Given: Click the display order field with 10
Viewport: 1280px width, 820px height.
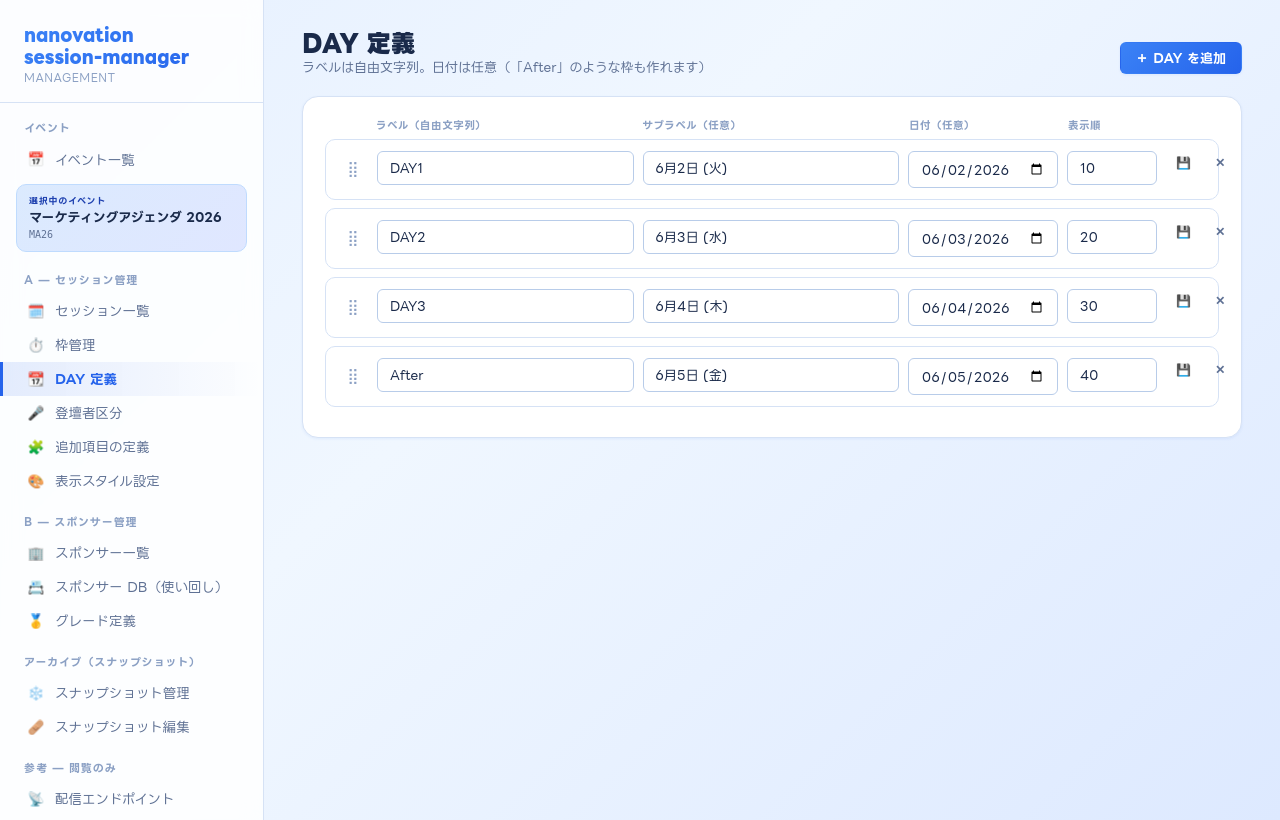Looking at the screenshot, I should click(x=1112, y=168).
